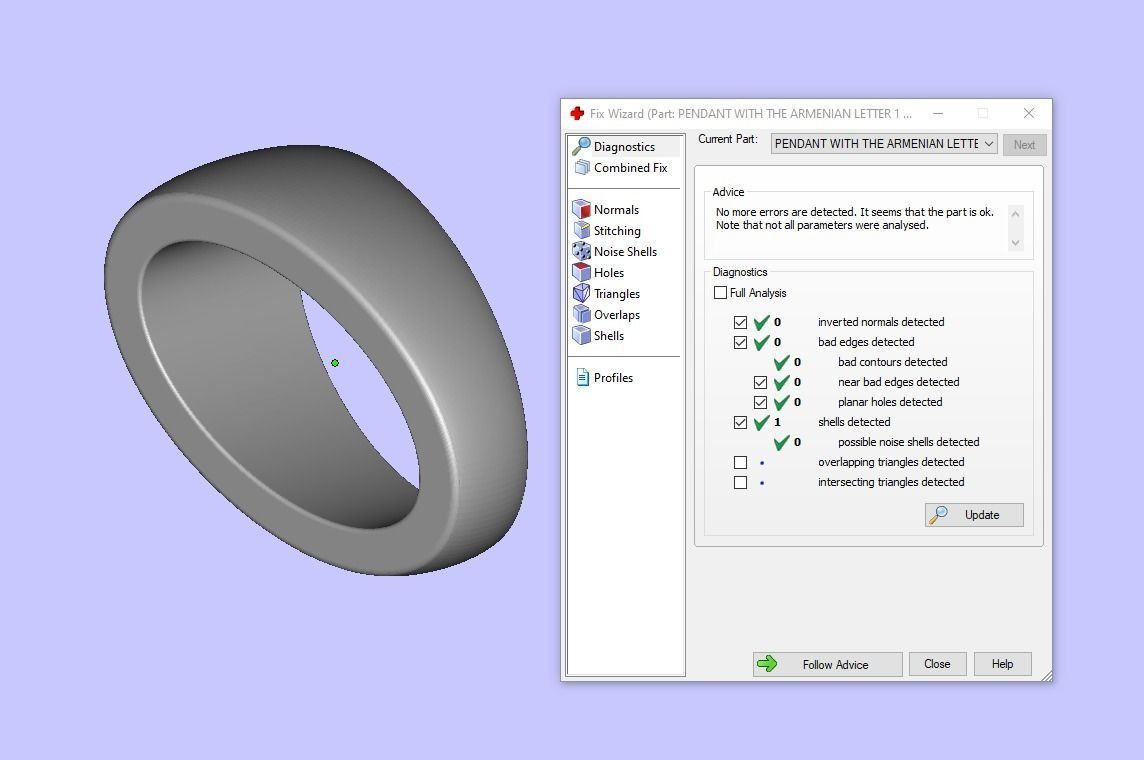Open the Diagnostics page
This screenshot has height=760, width=1144.
pos(625,147)
